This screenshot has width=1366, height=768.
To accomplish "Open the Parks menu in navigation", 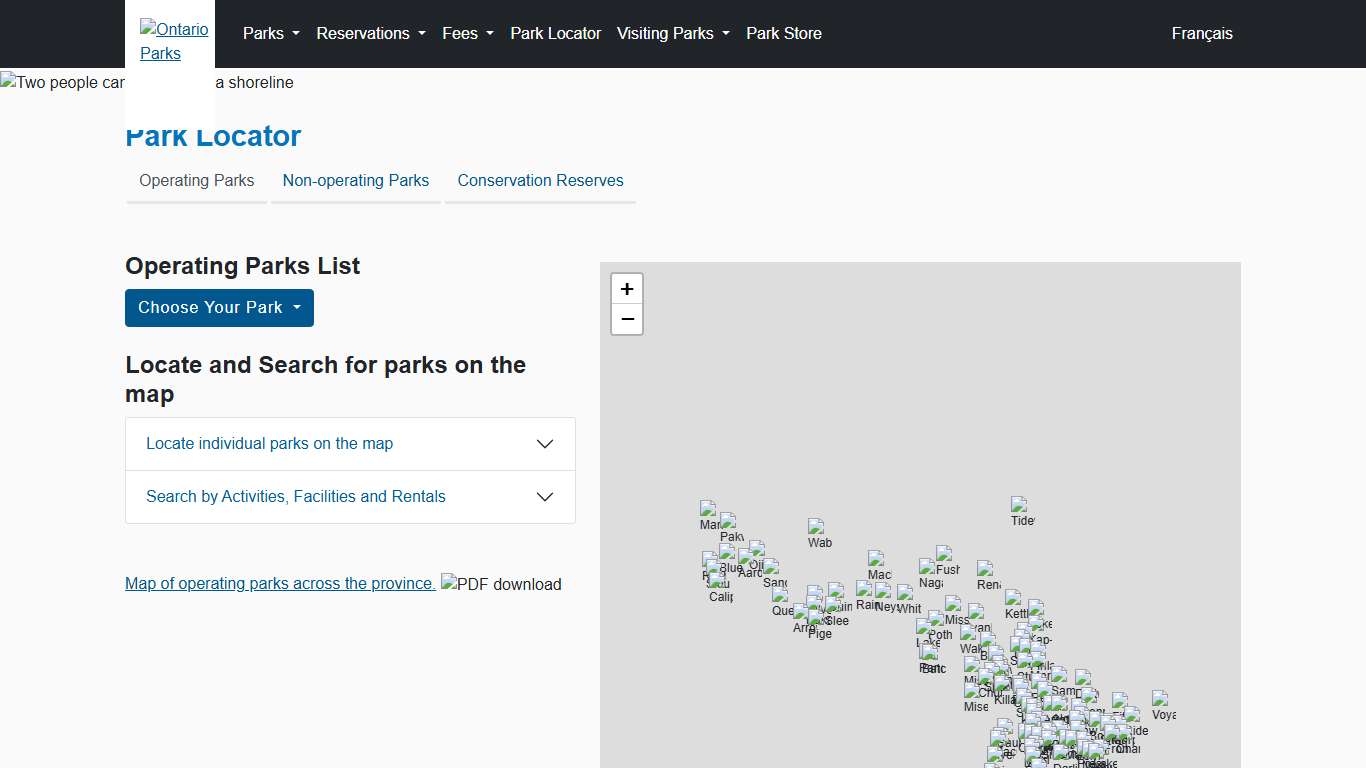I will [x=271, y=33].
